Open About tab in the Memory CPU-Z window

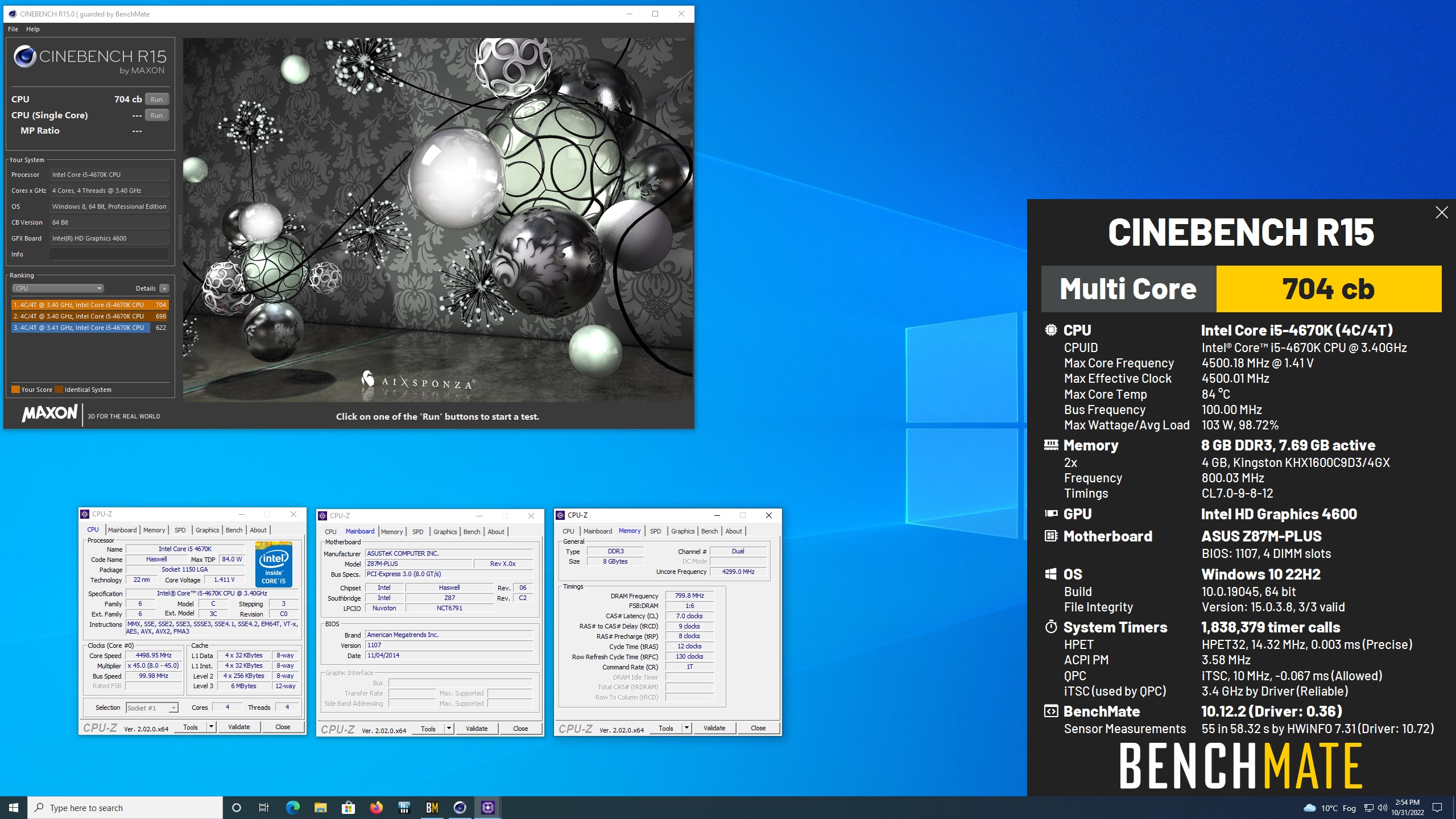pos(734,531)
